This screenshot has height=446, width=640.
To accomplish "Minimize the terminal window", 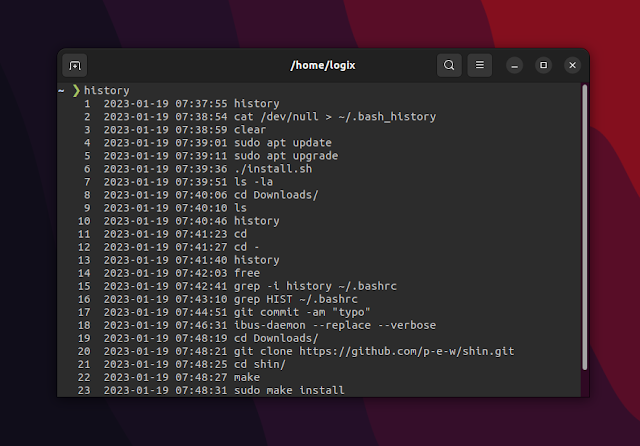I will pyautogui.click(x=514, y=65).
